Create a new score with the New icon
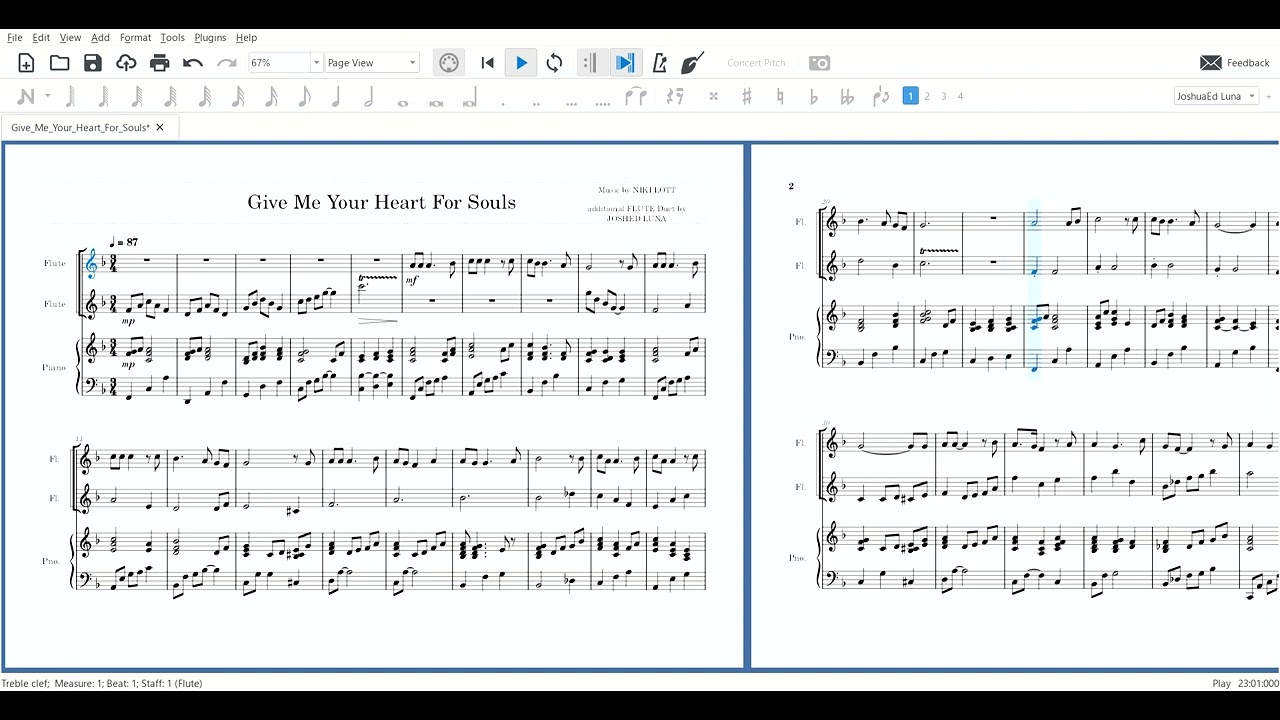The image size is (1280, 720). pyautogui.click(x=26, y=63)
